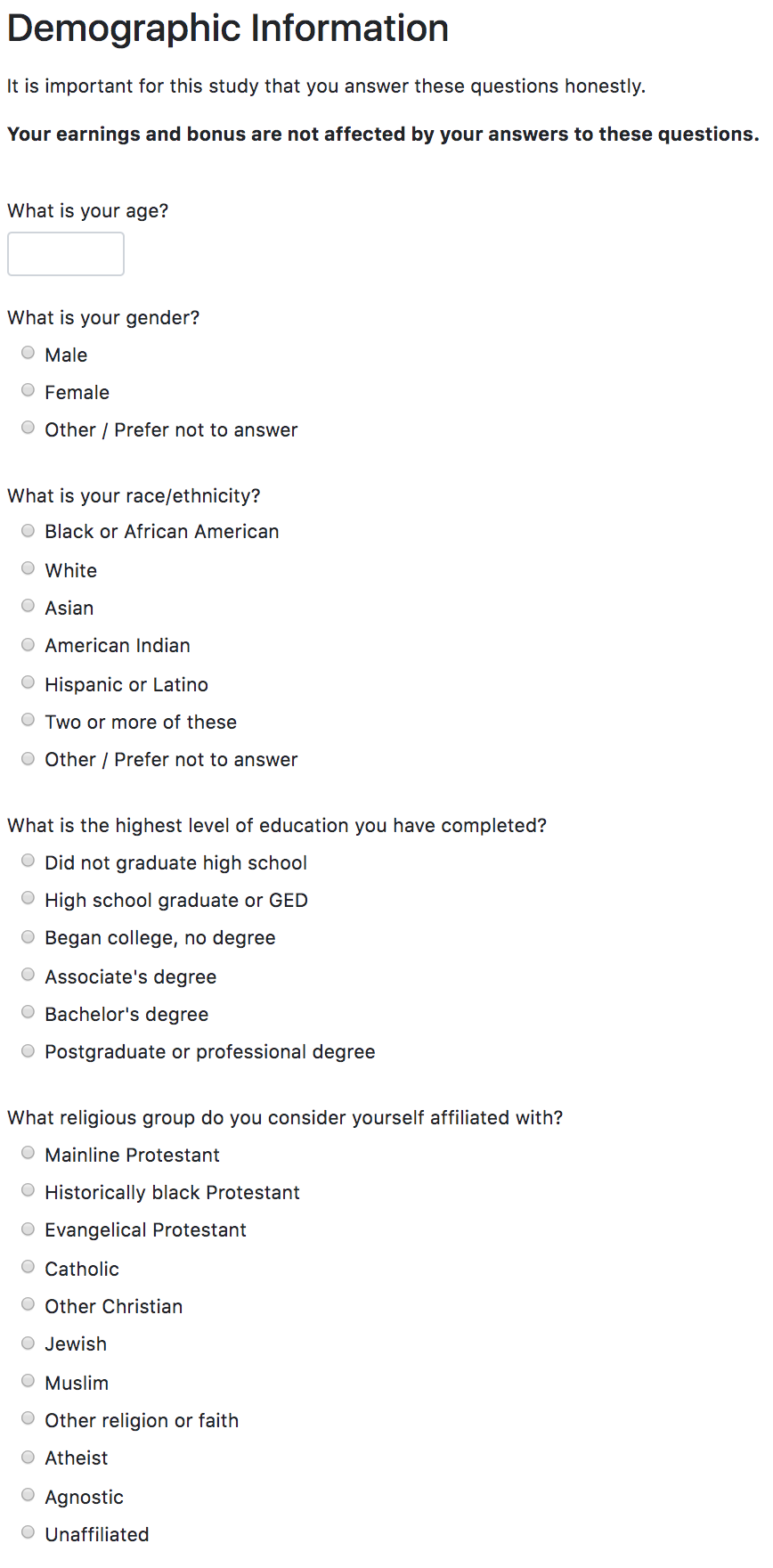The height and width of the screenshot is (1568, 773).
Task: Select Jewish as religious group
Action: tap(28, 1343)
